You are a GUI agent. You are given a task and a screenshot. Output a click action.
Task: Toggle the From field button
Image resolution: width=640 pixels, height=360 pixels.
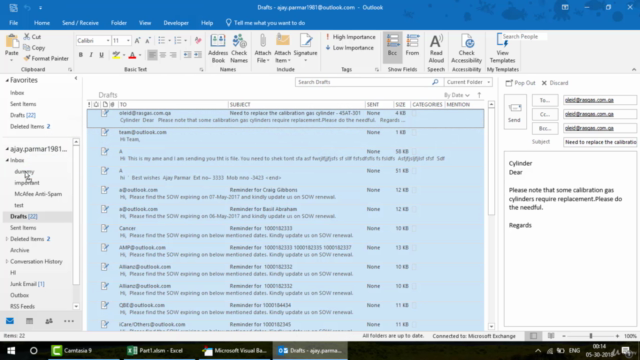pyautogui.click(x=412, y=47)
